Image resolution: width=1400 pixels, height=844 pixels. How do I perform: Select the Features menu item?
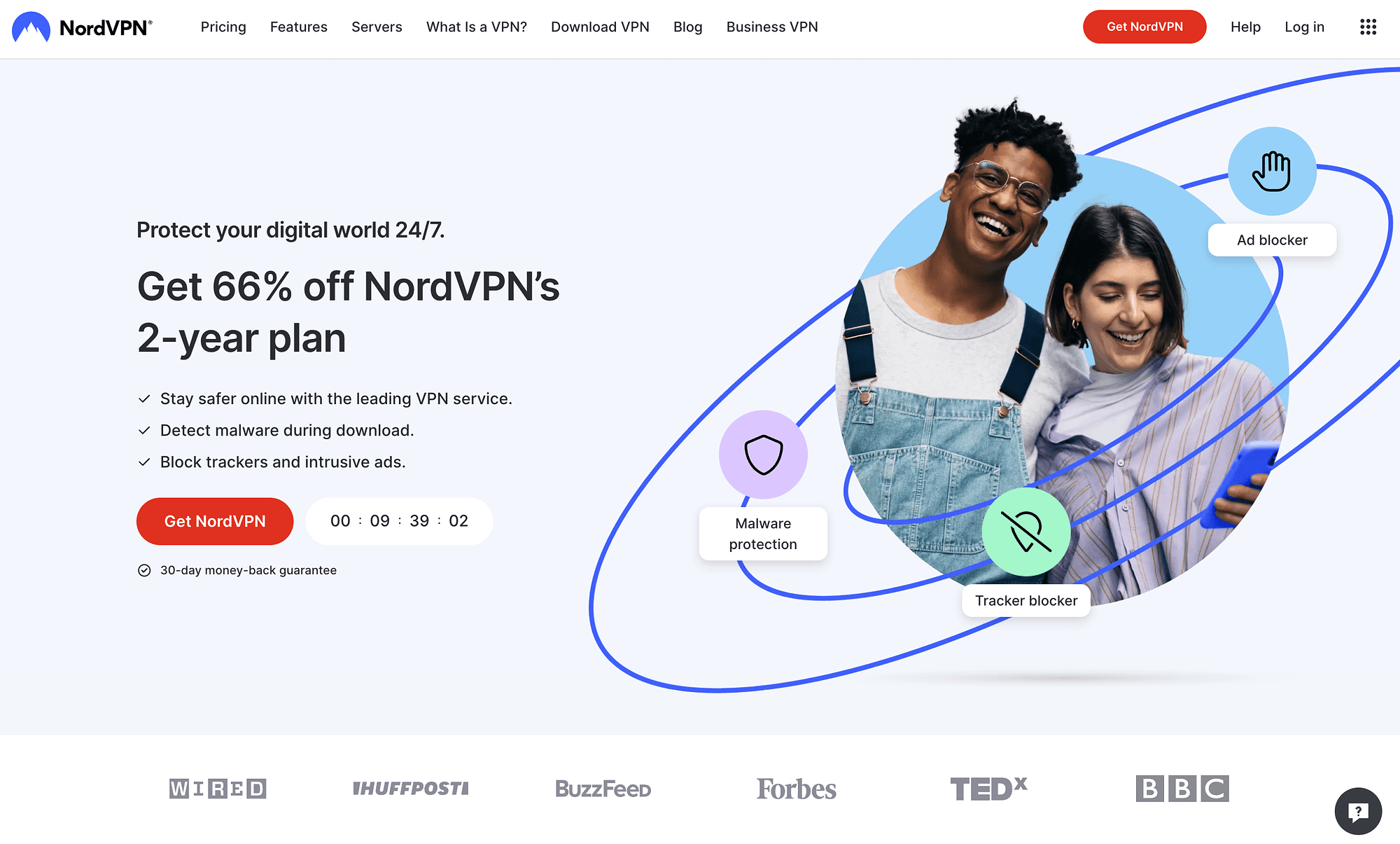click(x=298, y=26)
